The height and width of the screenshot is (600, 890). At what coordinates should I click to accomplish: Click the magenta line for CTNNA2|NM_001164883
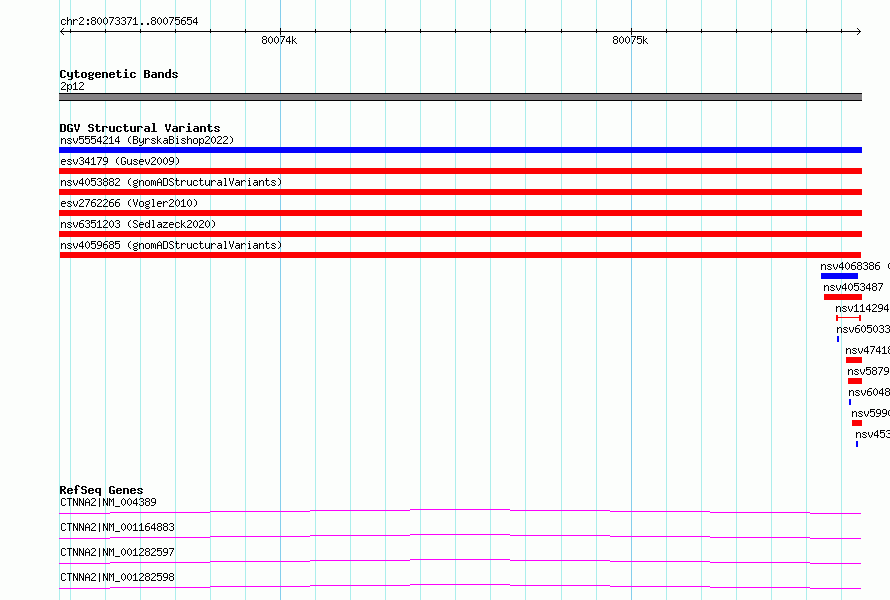[x=460, y=536]
